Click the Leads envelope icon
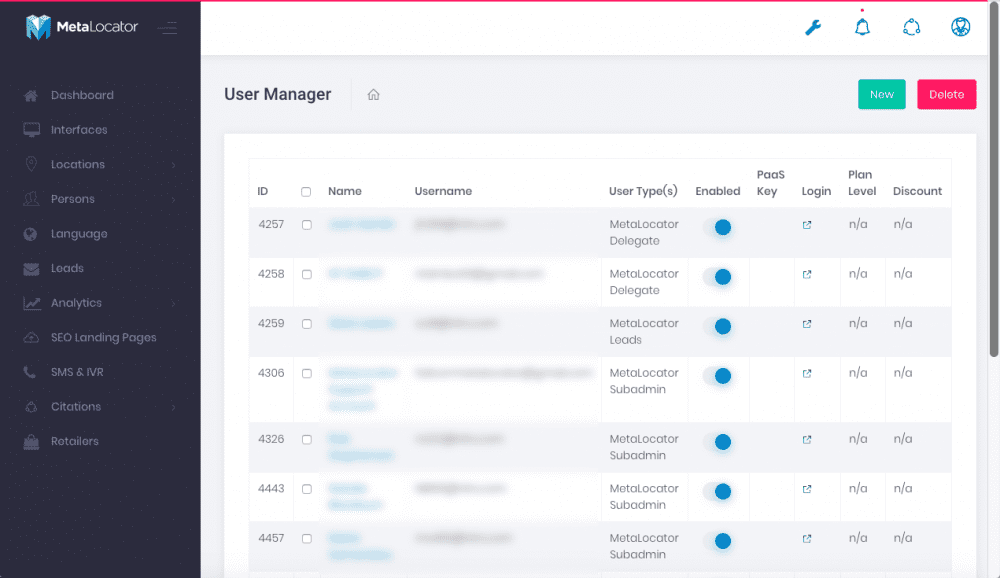1000x578 pixels. [31, 269]
